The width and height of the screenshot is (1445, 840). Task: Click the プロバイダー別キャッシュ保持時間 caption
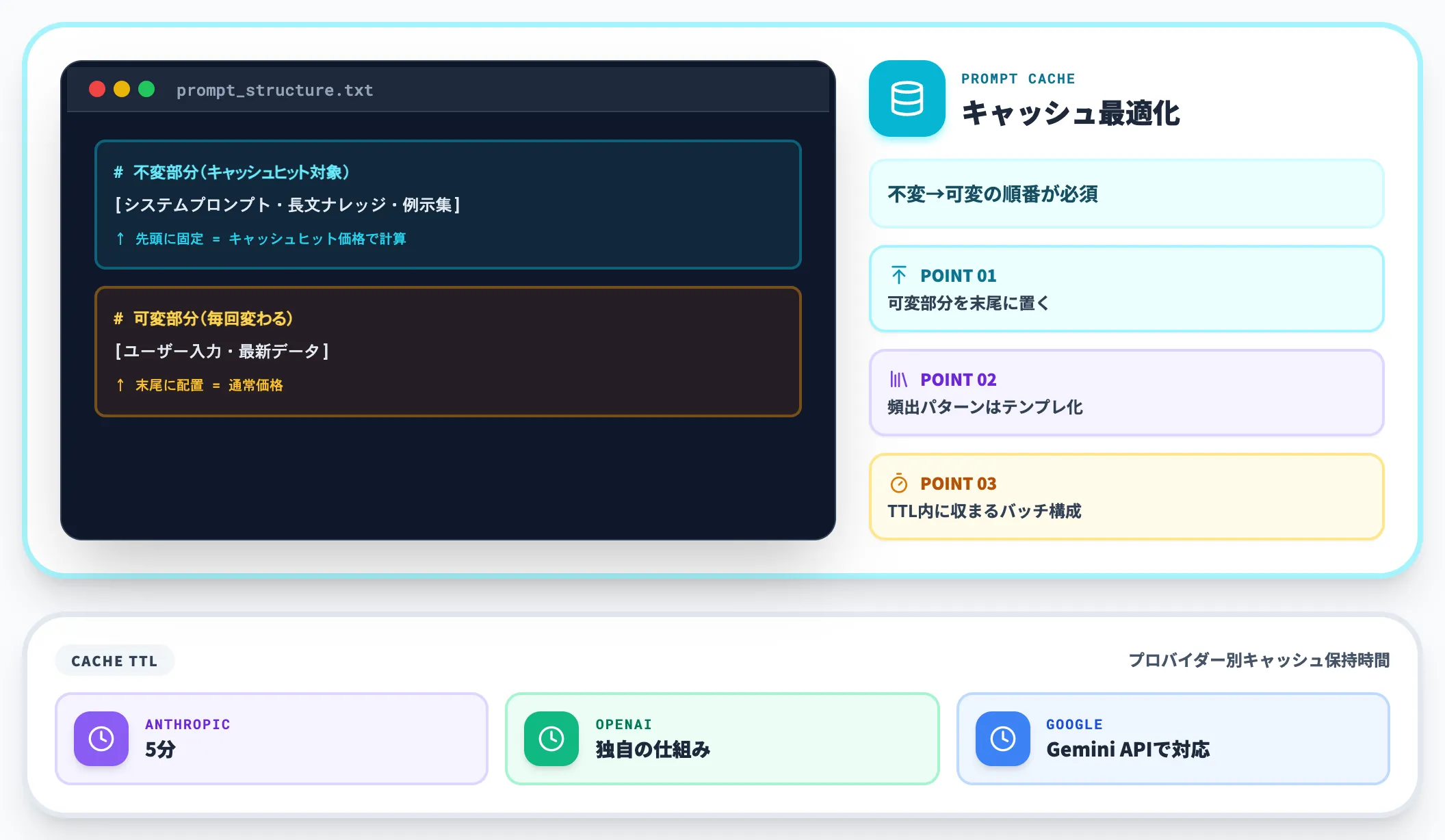(1259, 660)
